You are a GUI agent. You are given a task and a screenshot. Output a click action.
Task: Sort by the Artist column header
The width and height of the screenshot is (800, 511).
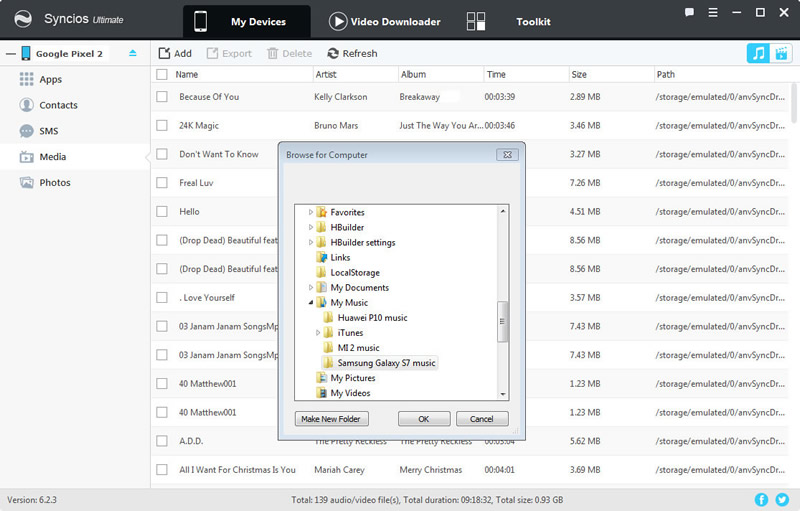coord(326,74)
